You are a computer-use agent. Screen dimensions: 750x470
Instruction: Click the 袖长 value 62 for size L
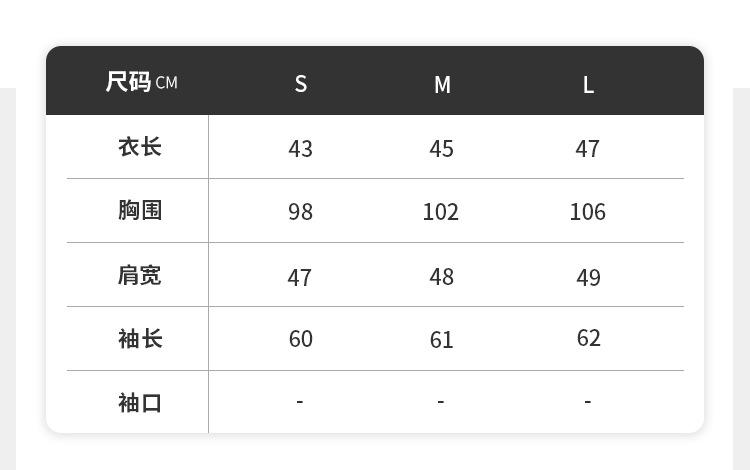[588, 338]
